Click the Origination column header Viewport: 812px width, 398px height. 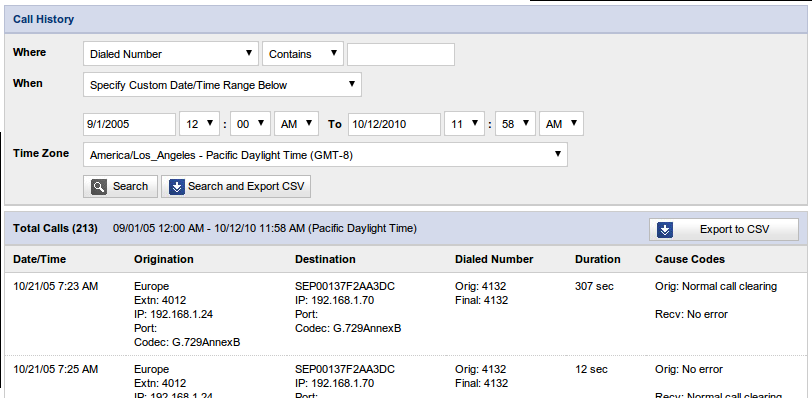pyautogui.click(x=164, y=259)
